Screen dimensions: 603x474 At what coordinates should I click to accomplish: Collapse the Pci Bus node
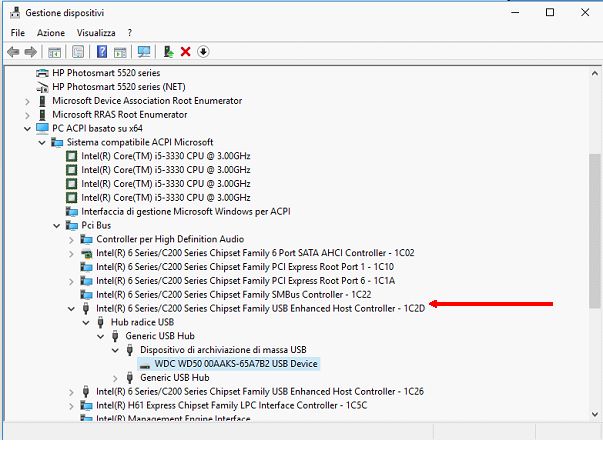click(x=56, y=226)
